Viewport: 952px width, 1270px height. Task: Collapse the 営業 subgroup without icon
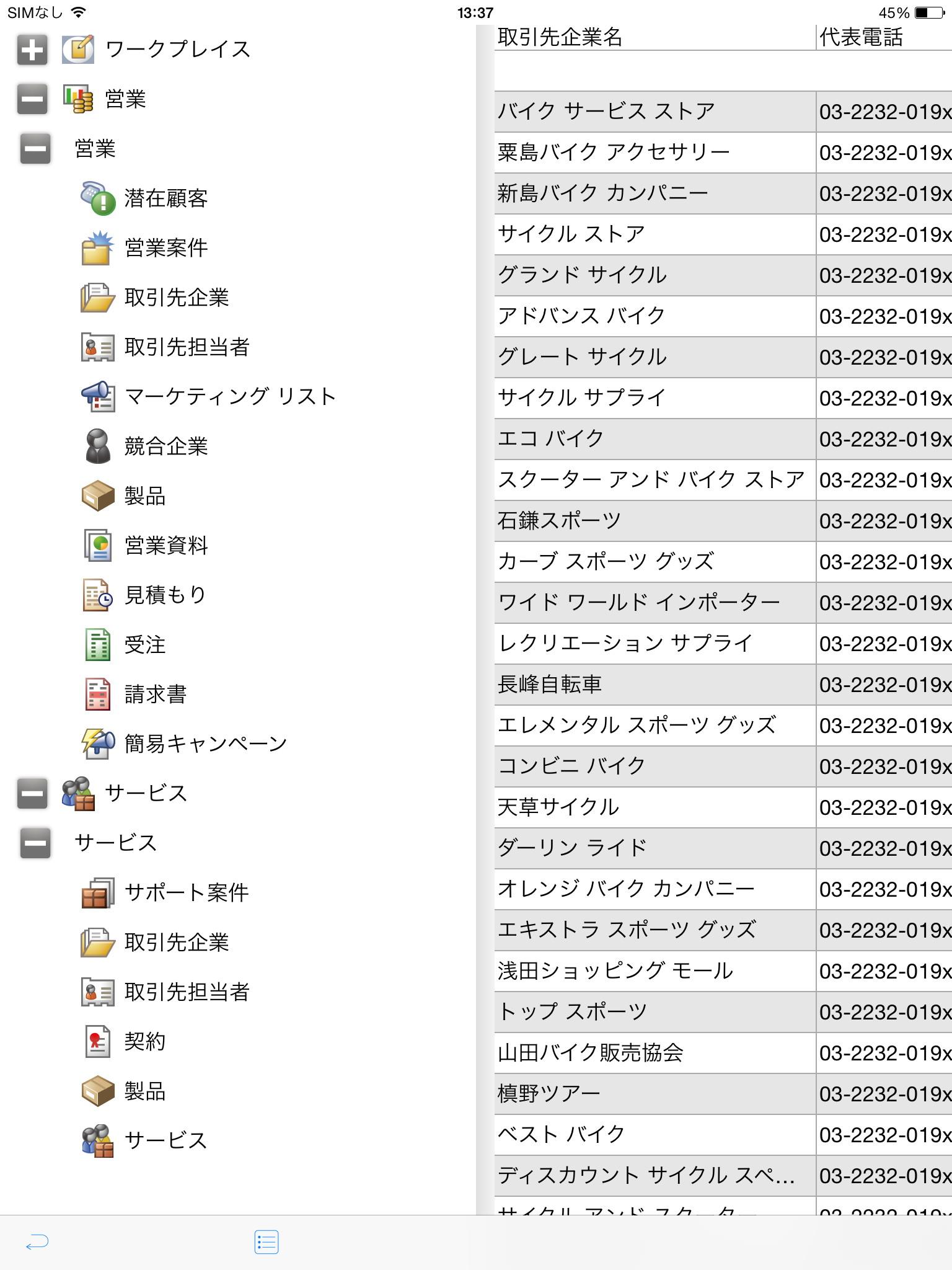[x=35, y=149]
